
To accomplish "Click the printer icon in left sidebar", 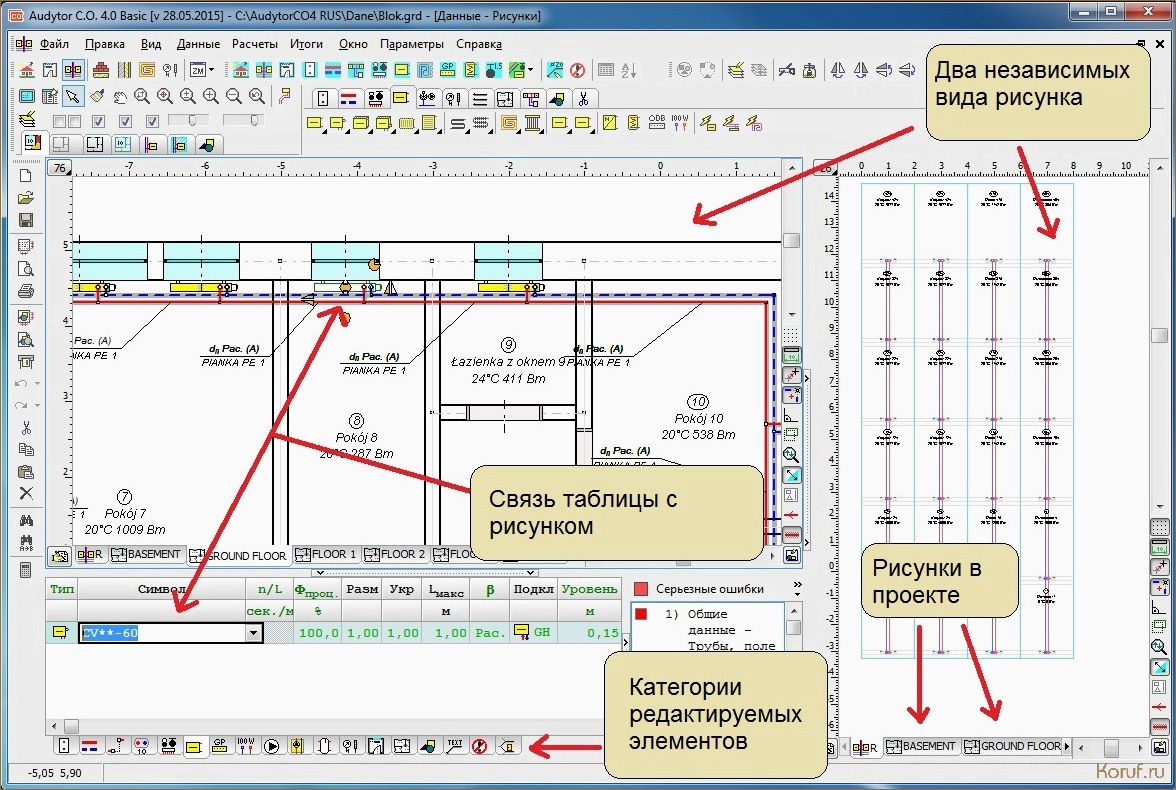I will tap(27, 292).
